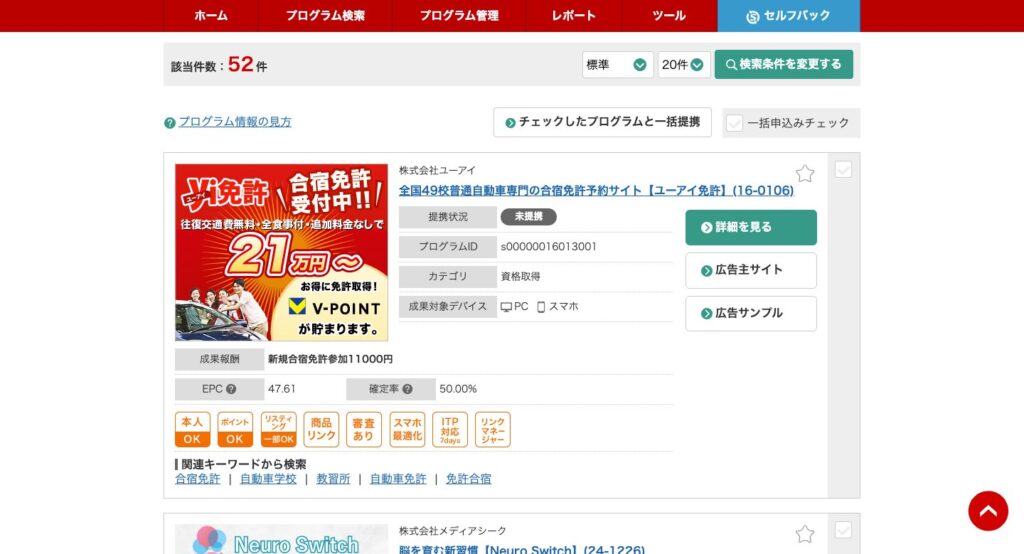Open the 免許合宿 keyword link
1024x554 pixels.
point(468,479)
